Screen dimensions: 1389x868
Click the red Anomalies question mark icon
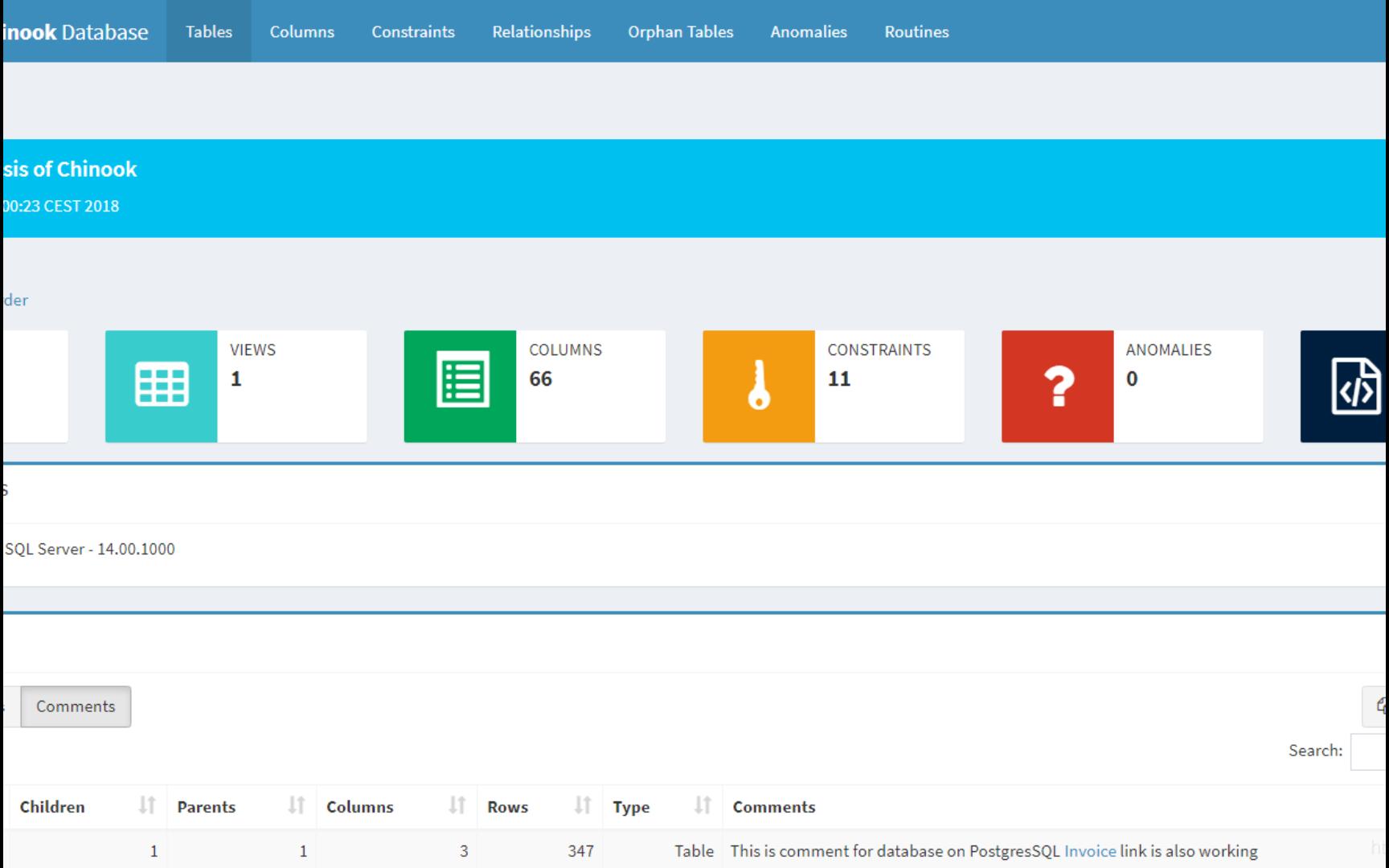pos(1058,386)
